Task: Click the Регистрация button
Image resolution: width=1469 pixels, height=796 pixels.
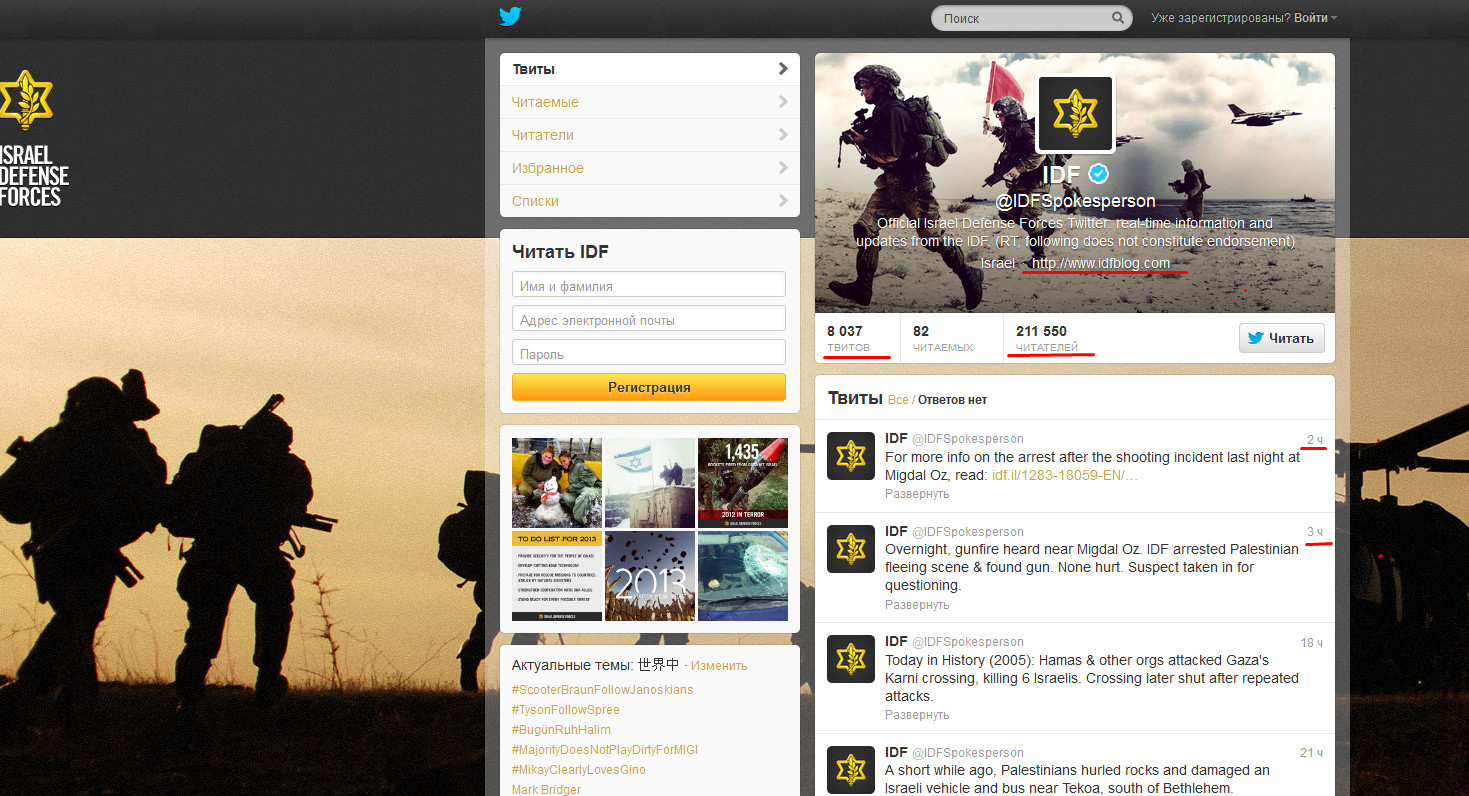Action: click(649, 387)
